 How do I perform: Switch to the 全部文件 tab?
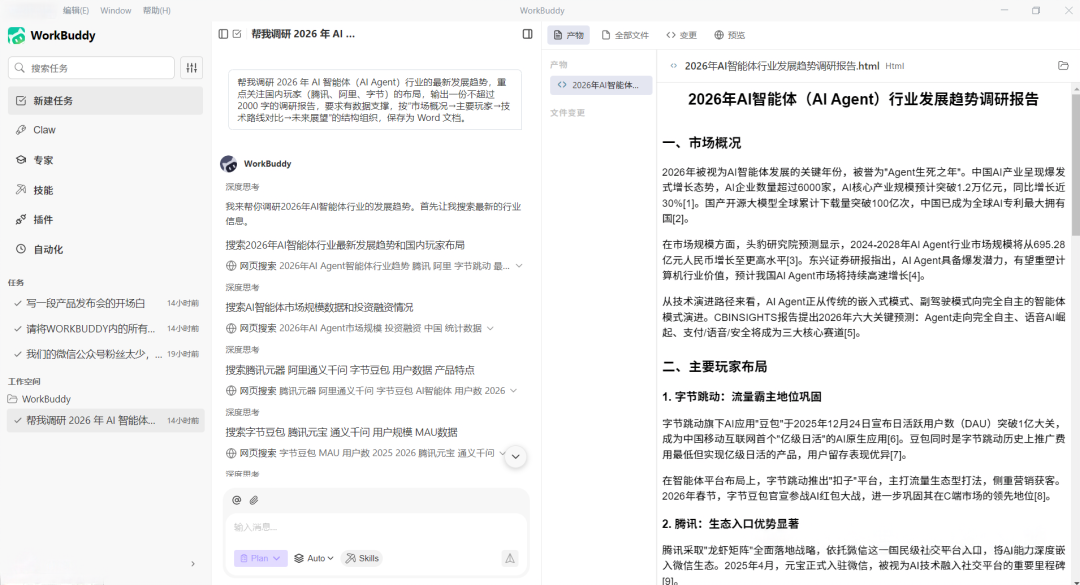(x=625, y=34)
